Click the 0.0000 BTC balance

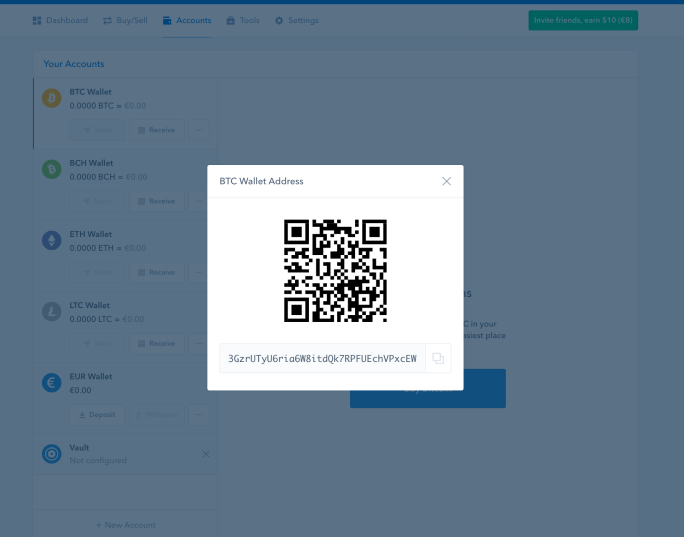coord(91,106)
